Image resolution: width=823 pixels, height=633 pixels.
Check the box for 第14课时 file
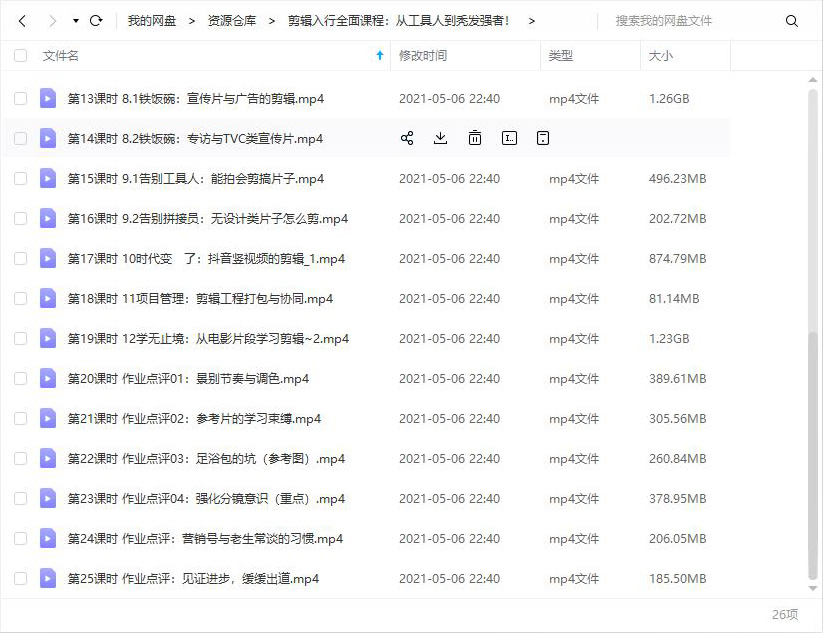[x=20, y=138]
